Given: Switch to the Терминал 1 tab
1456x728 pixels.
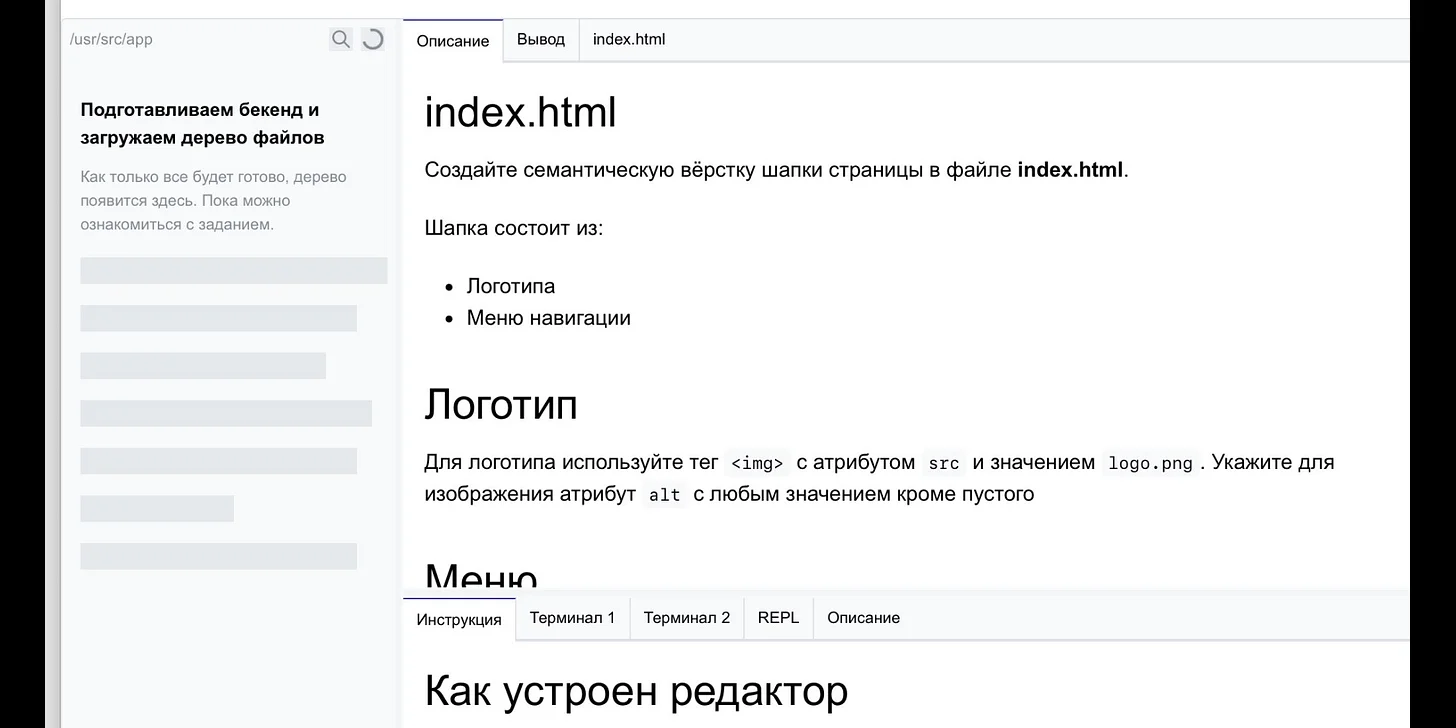Looking at the screenshot, I should pyautogui.click(x=572, y=618).
